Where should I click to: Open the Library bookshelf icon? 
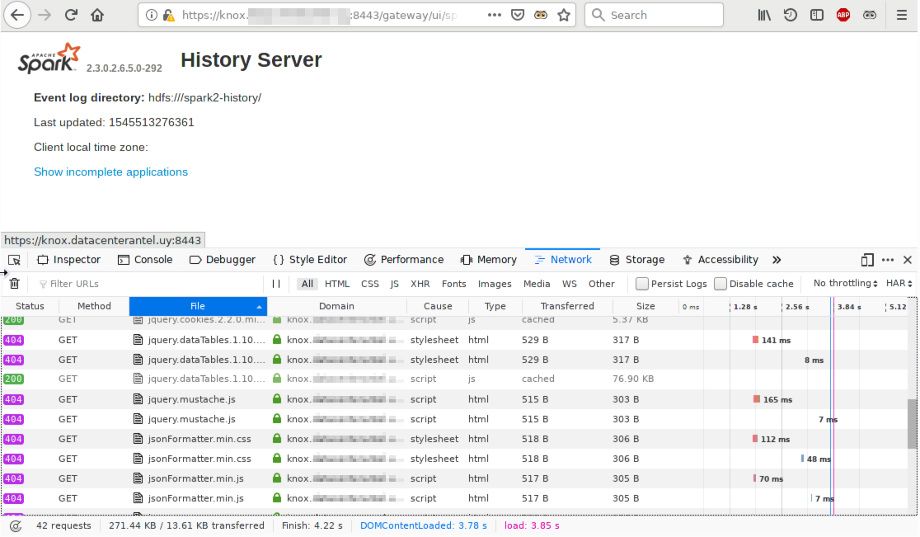click(764, 15)
